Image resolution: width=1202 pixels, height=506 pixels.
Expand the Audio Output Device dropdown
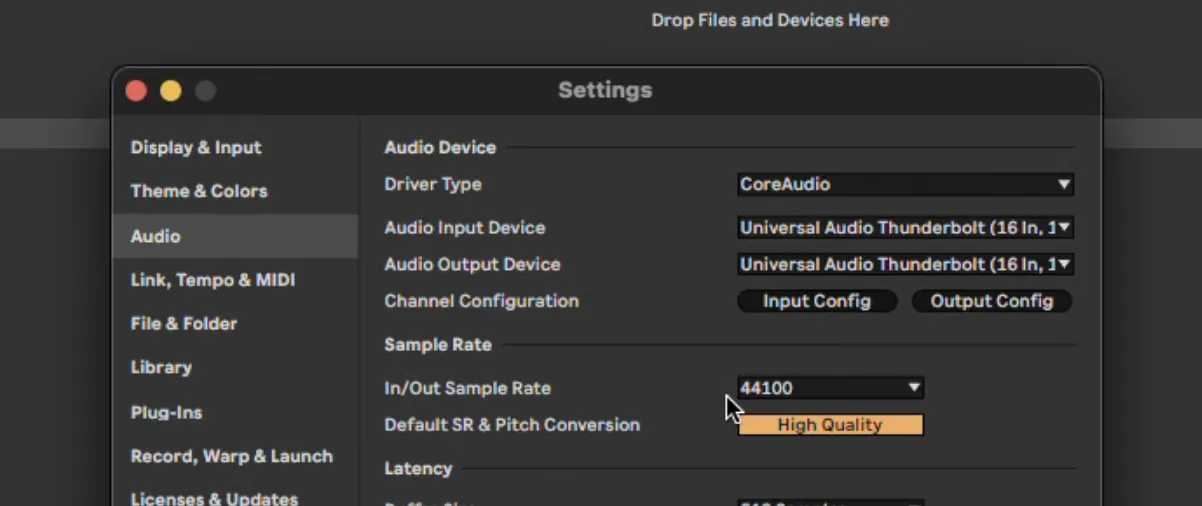tap(905, 265)
